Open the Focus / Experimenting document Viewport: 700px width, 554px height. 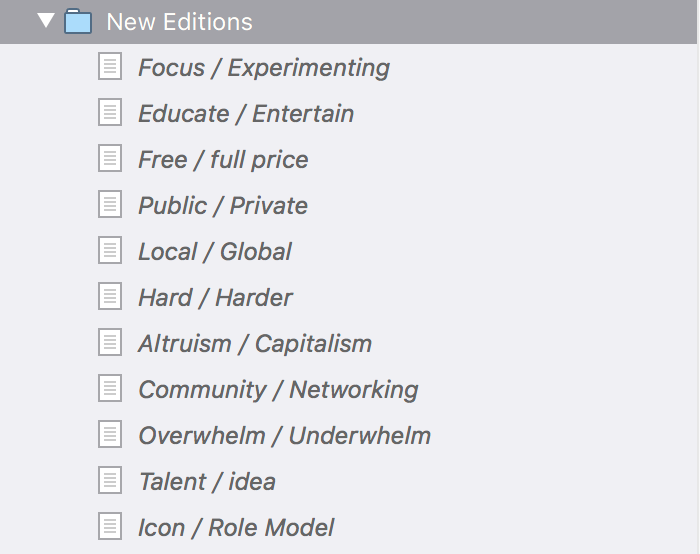(x=264, y=68)
